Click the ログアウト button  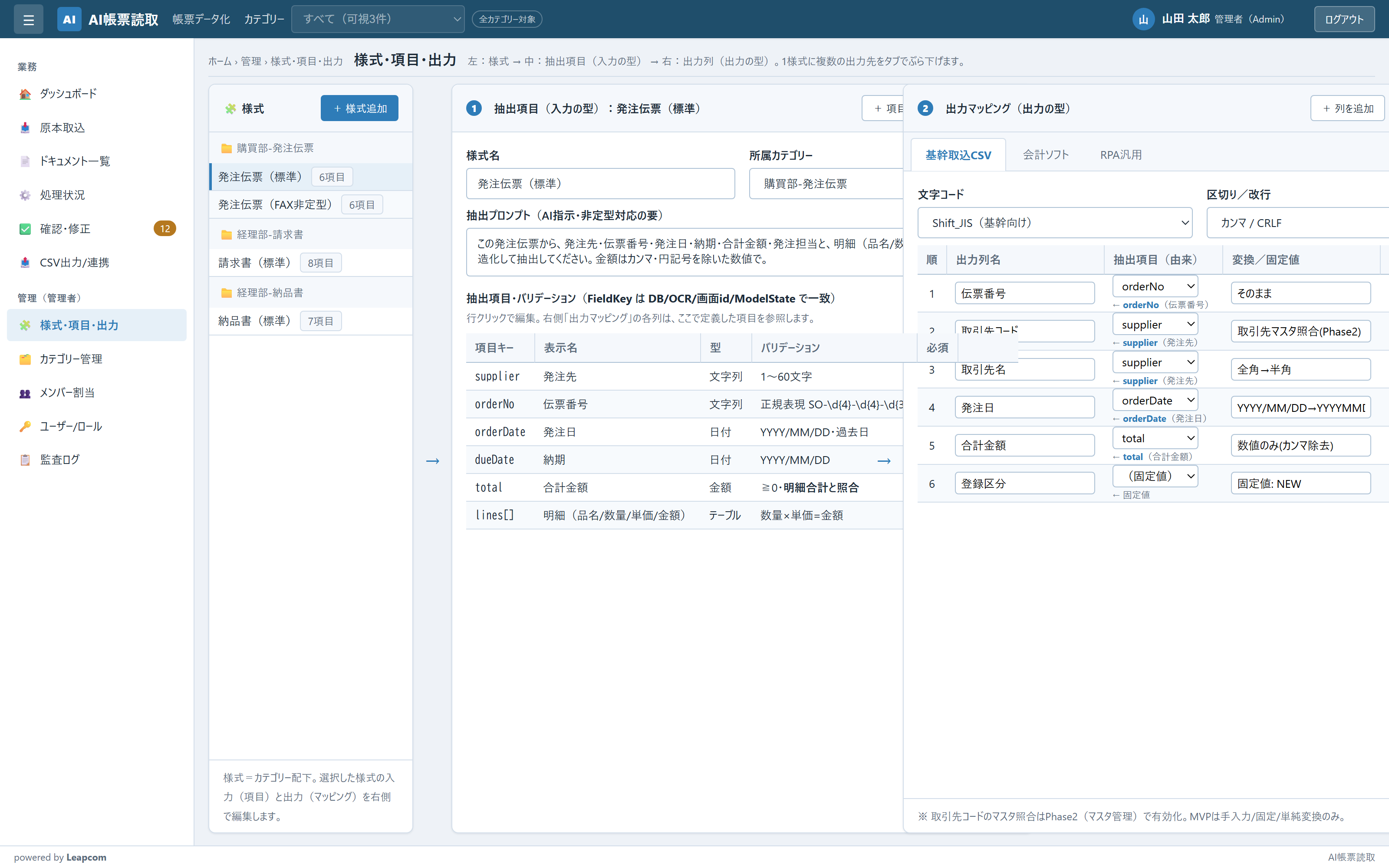pyautogui.click(x=1344, y=20)
